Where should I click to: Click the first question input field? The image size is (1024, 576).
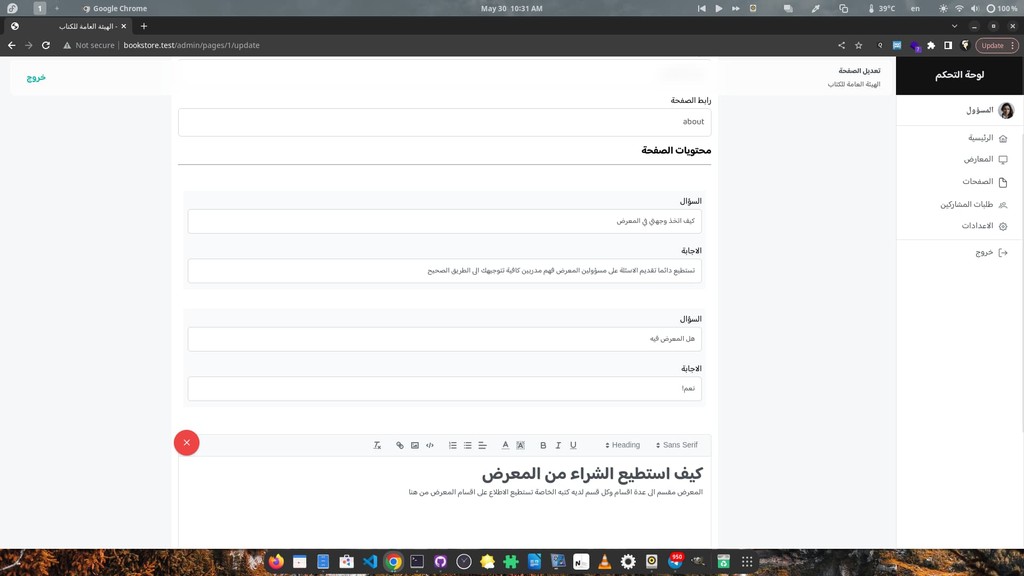coord(445,221)
